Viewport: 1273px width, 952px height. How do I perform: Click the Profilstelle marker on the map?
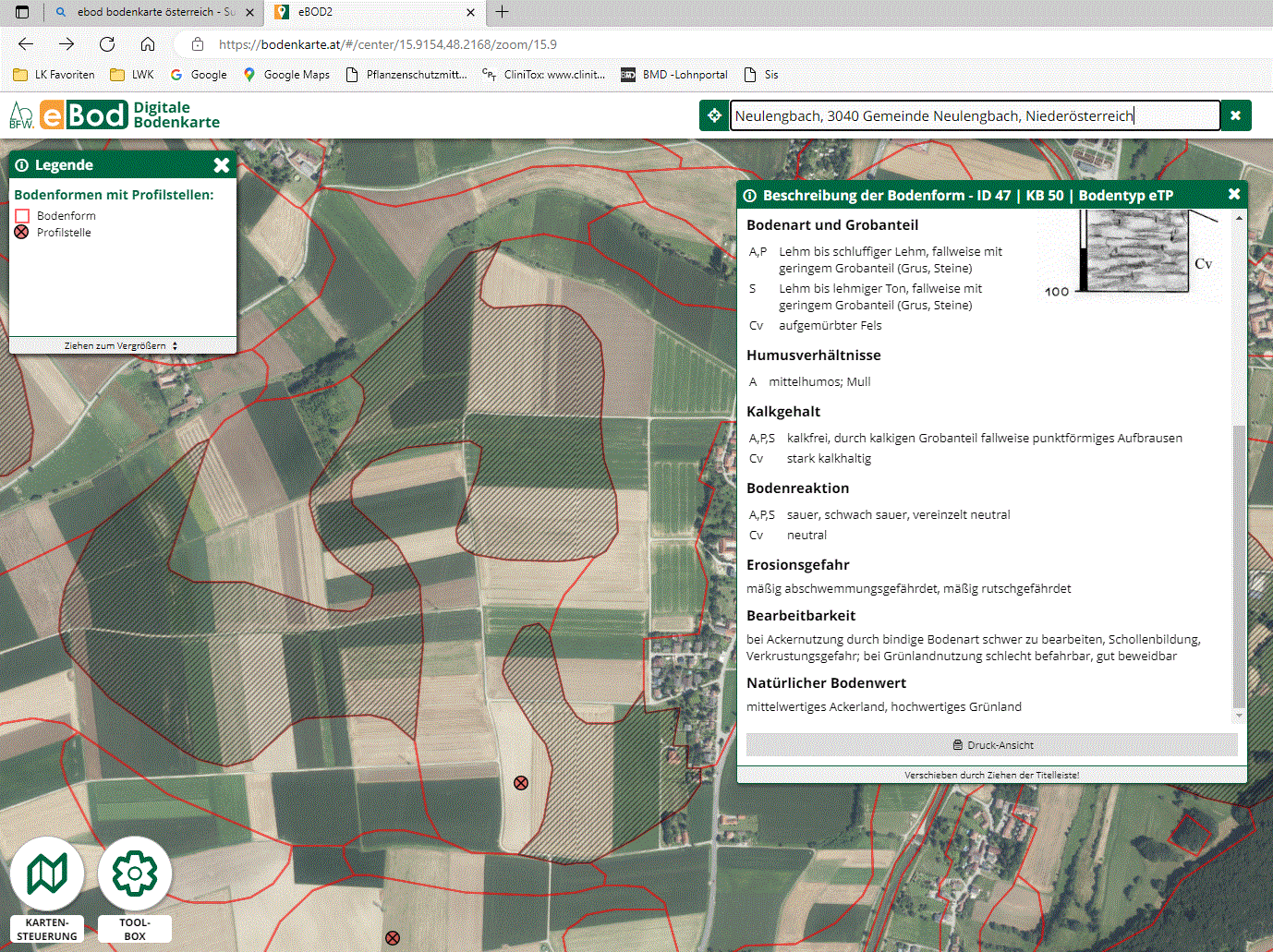coord(521,783)
